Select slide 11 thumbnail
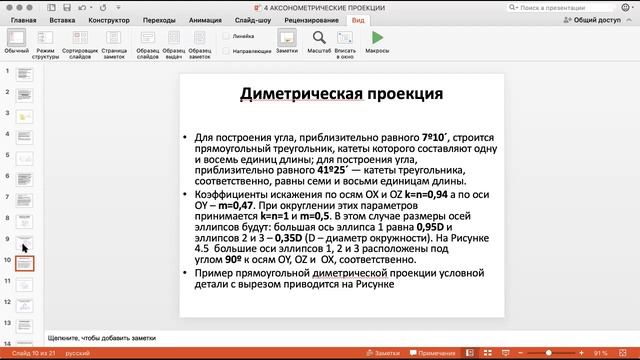The width and height of the screenshot is (640, 360). click(24, 284)
